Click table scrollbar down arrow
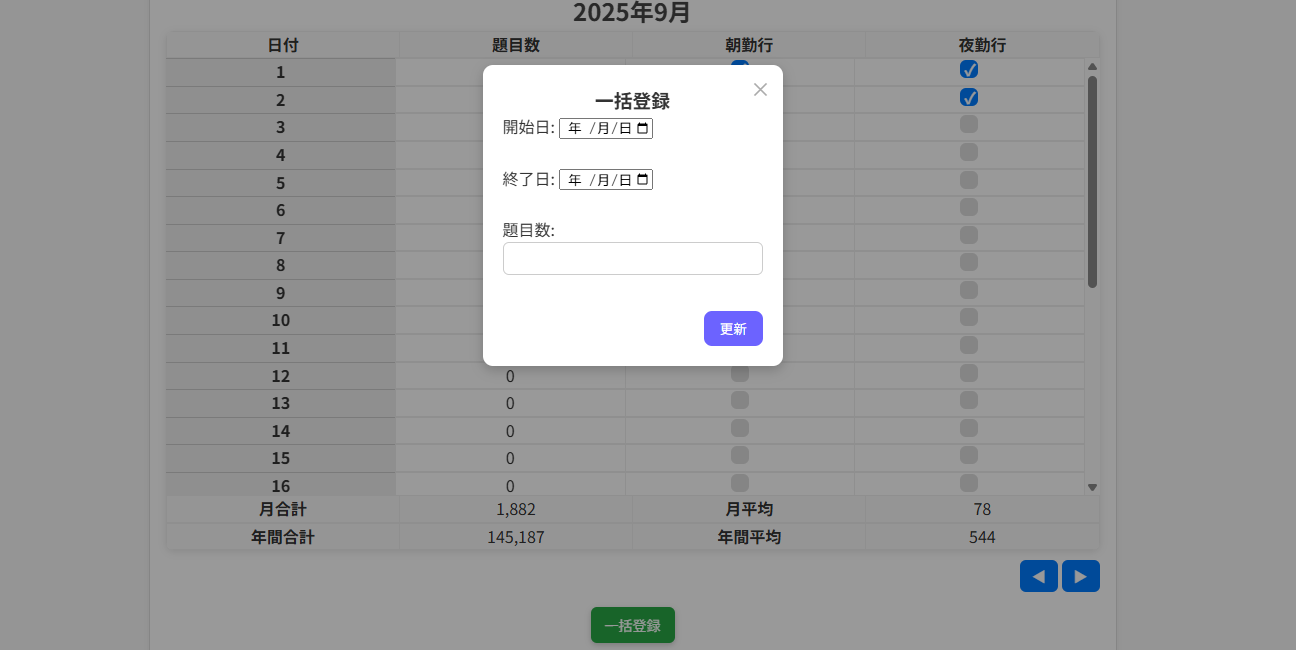 [1092, 487]
